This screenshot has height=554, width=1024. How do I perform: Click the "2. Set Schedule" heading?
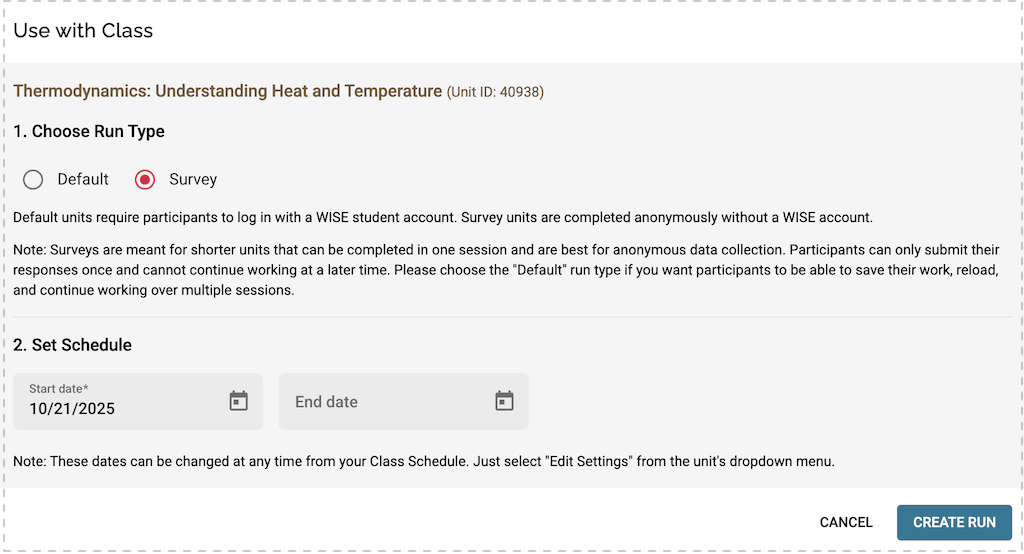(x=73, y=345)
